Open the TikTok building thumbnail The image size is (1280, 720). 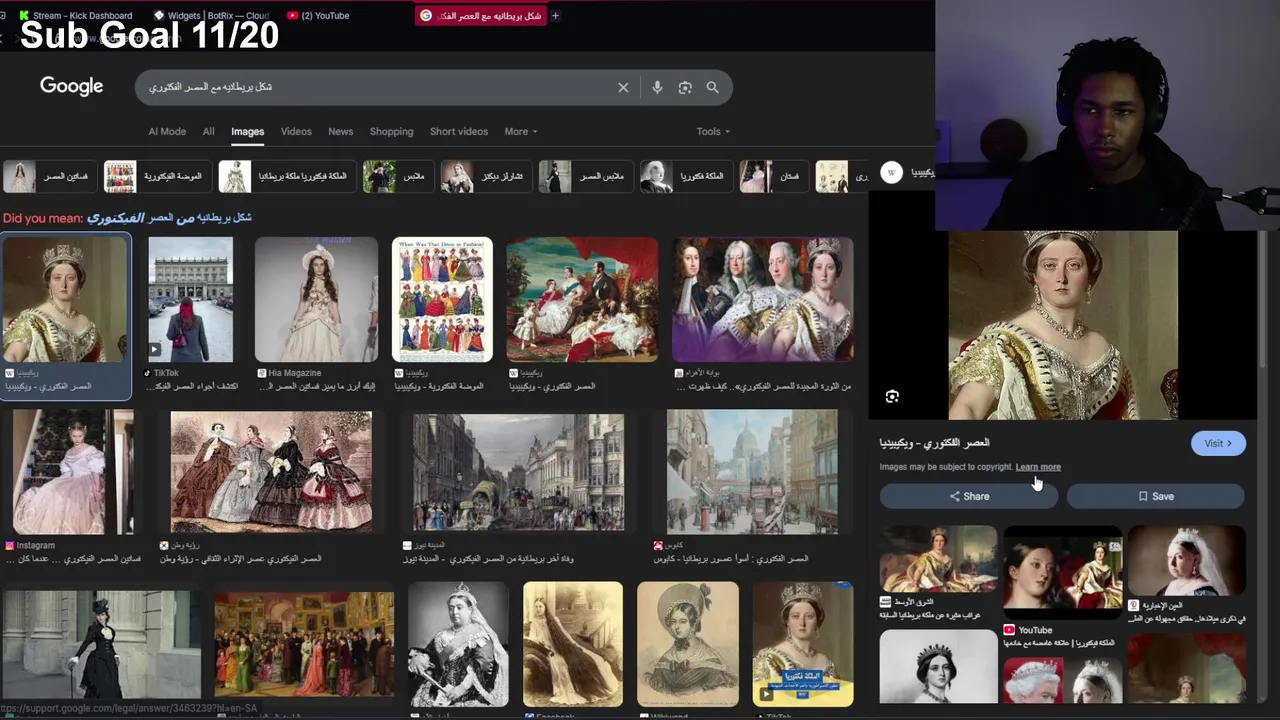(x=190, y=299)
